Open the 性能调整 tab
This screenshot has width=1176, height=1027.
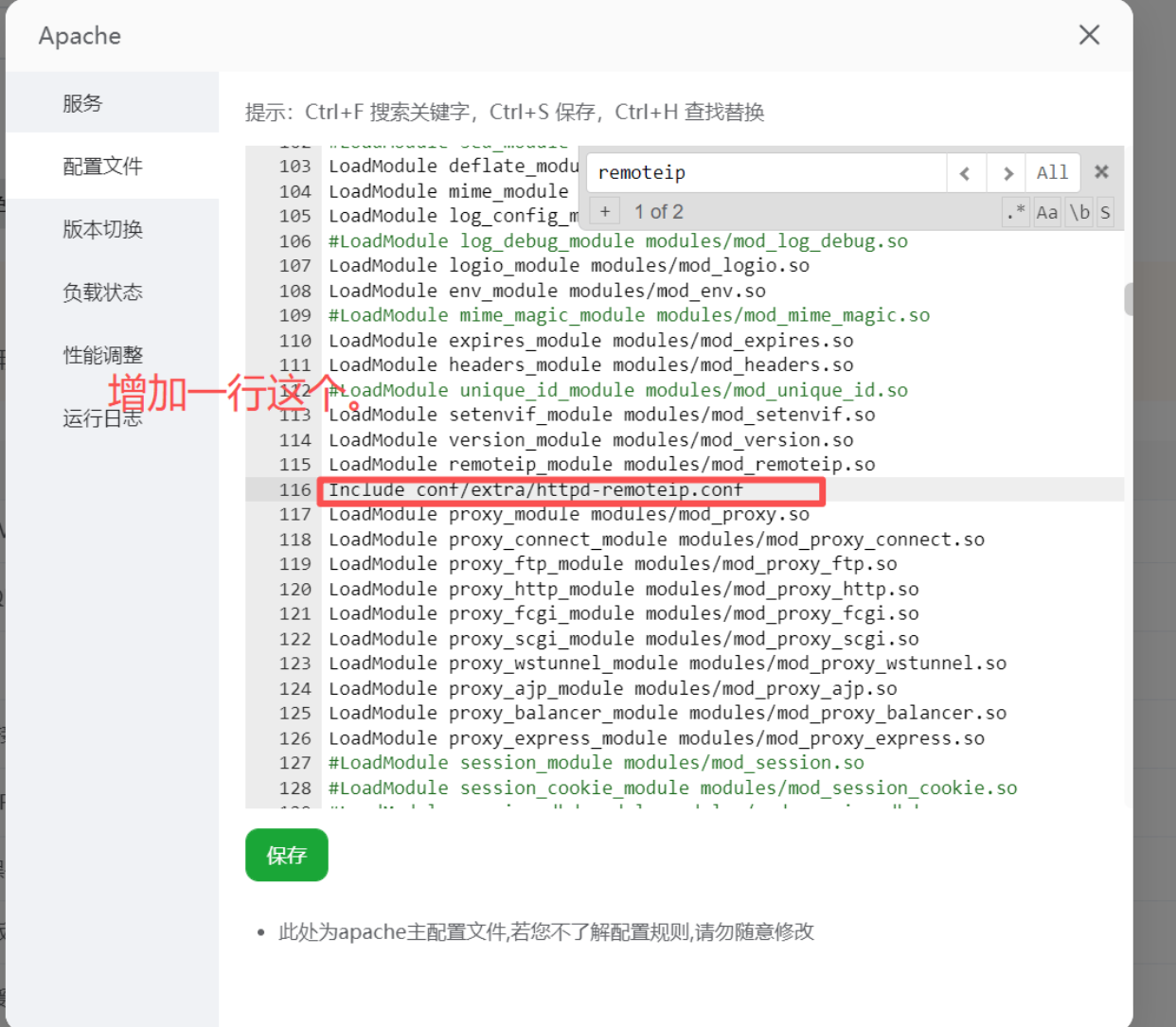pos(112,355)
